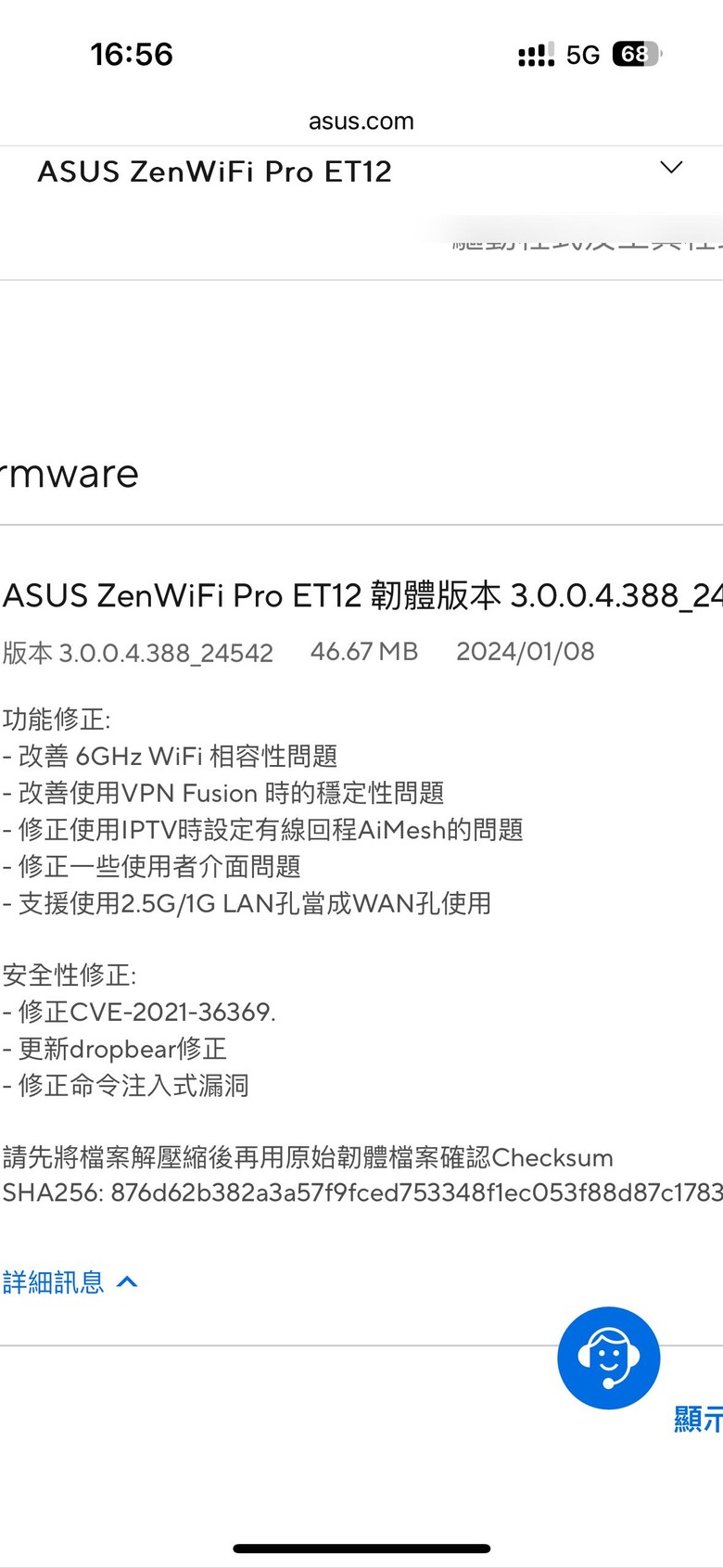This screenshot has height=1568, width=723.
Task: Click the 46.67 MB file size
Action: [364, 651]
